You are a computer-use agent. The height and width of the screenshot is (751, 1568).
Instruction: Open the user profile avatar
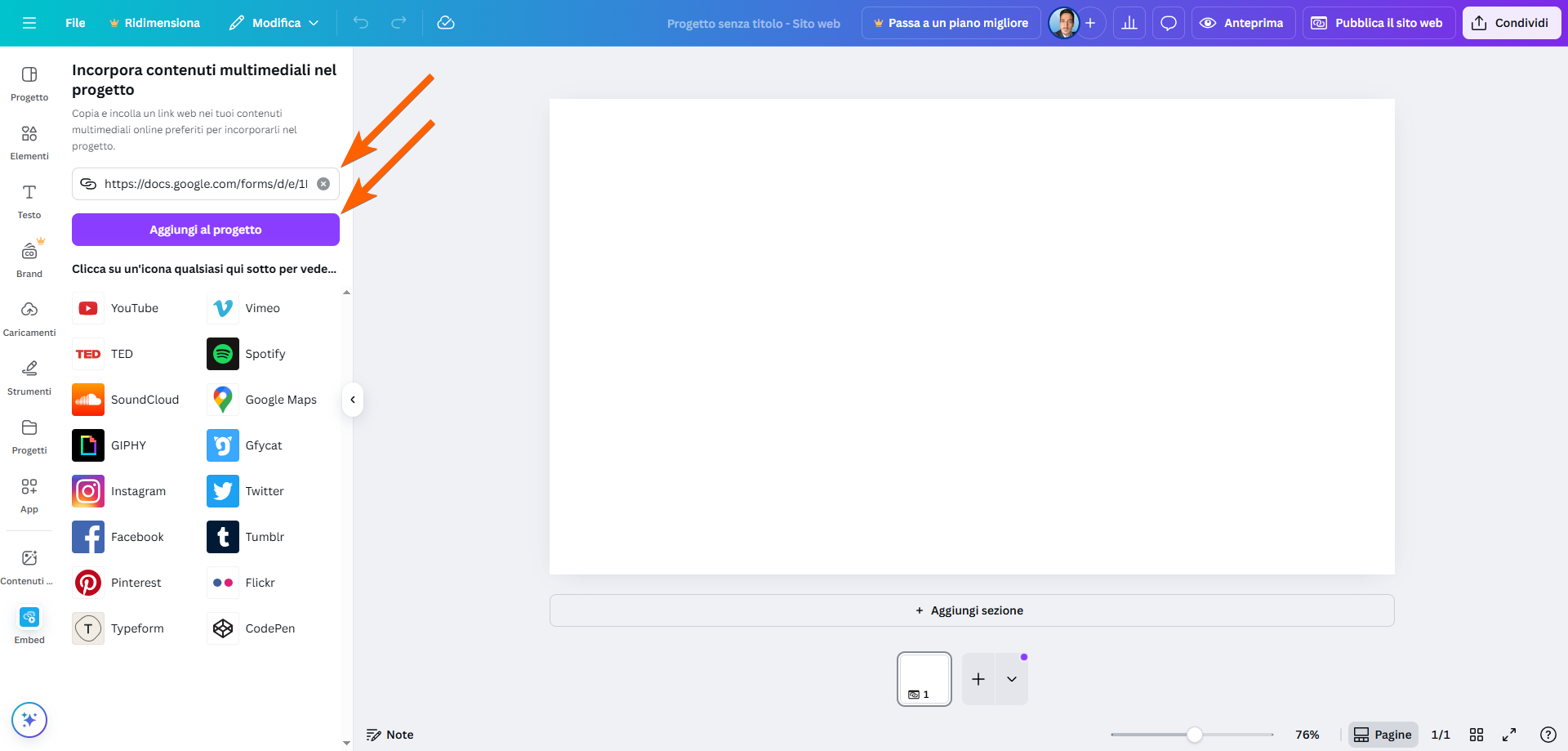point(1063,23)
